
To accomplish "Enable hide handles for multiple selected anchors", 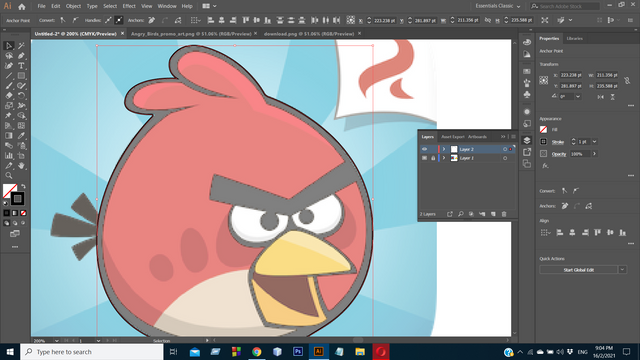I will click(119, 20).
